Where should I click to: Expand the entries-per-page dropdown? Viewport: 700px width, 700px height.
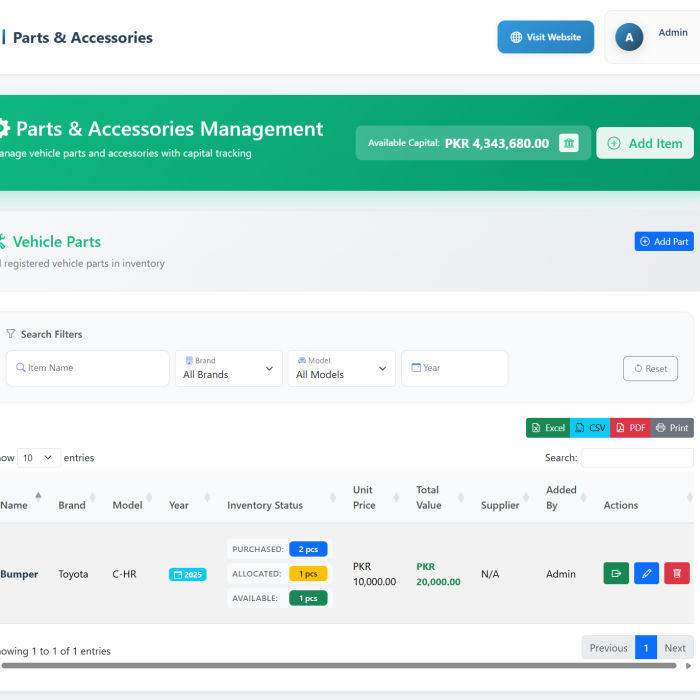tap(39, 458)
